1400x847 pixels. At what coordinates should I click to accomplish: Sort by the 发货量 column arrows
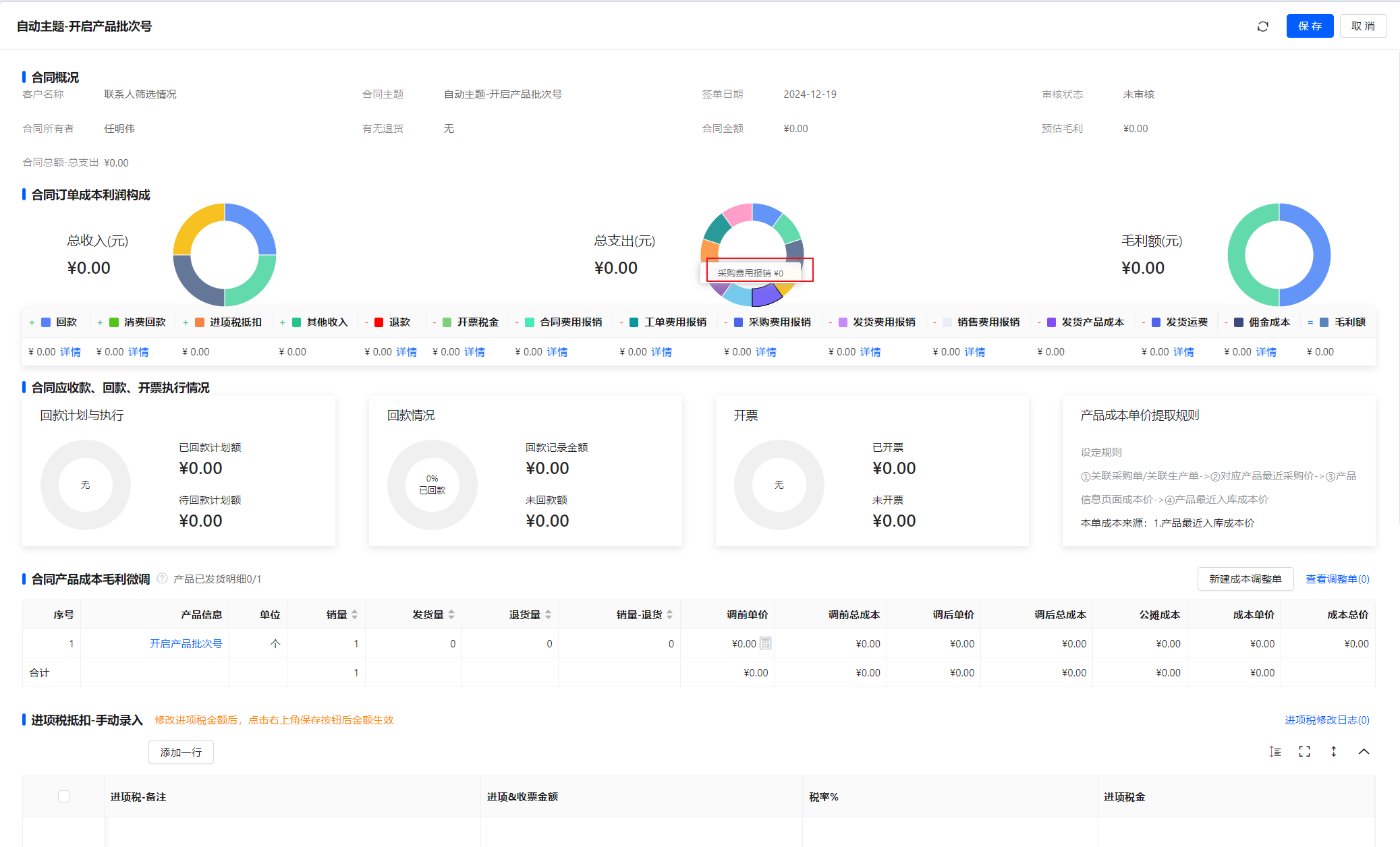pos(451,614)
